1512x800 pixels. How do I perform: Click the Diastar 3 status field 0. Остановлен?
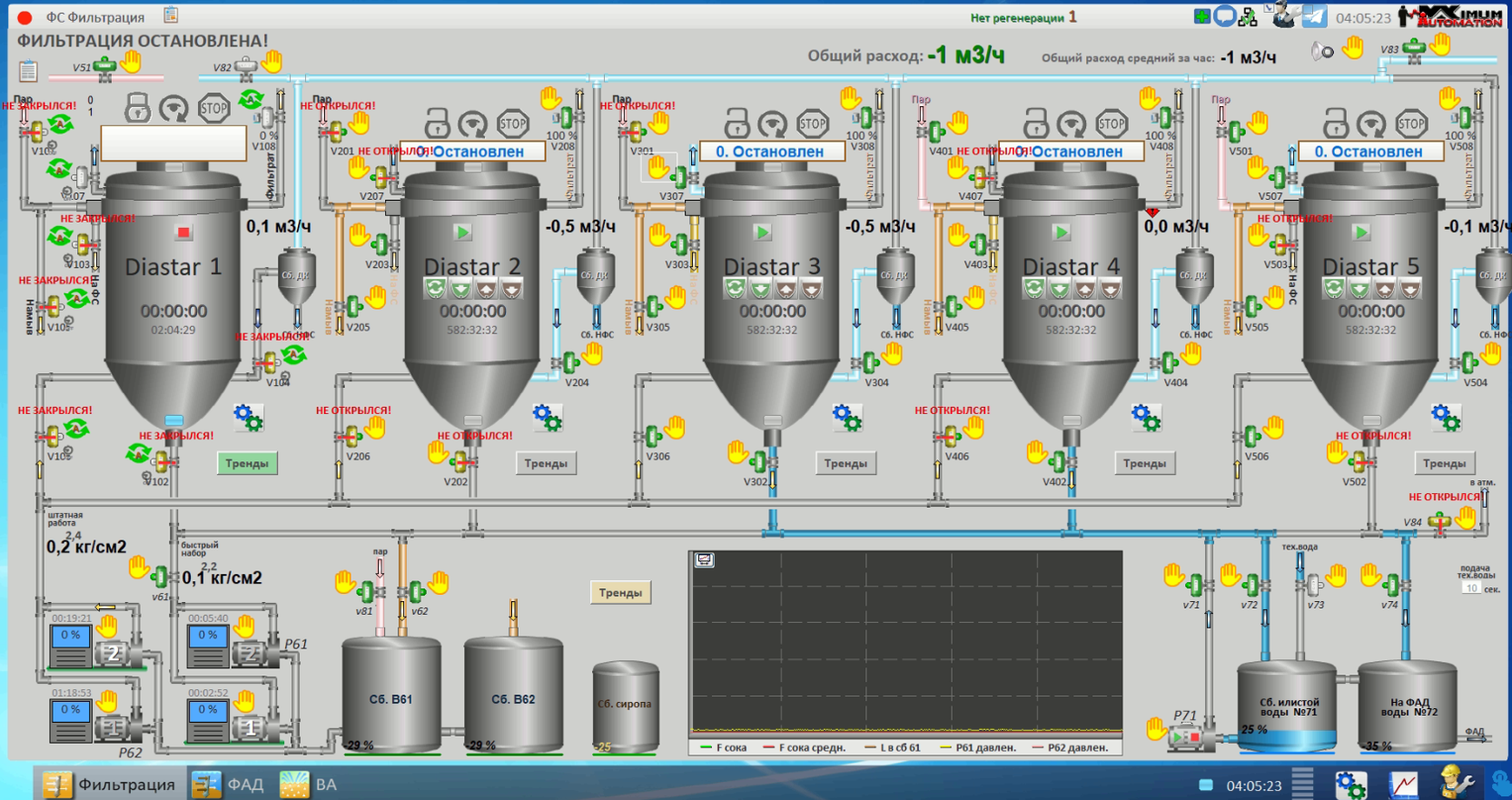pyautogui.click(x=772, y=152)
